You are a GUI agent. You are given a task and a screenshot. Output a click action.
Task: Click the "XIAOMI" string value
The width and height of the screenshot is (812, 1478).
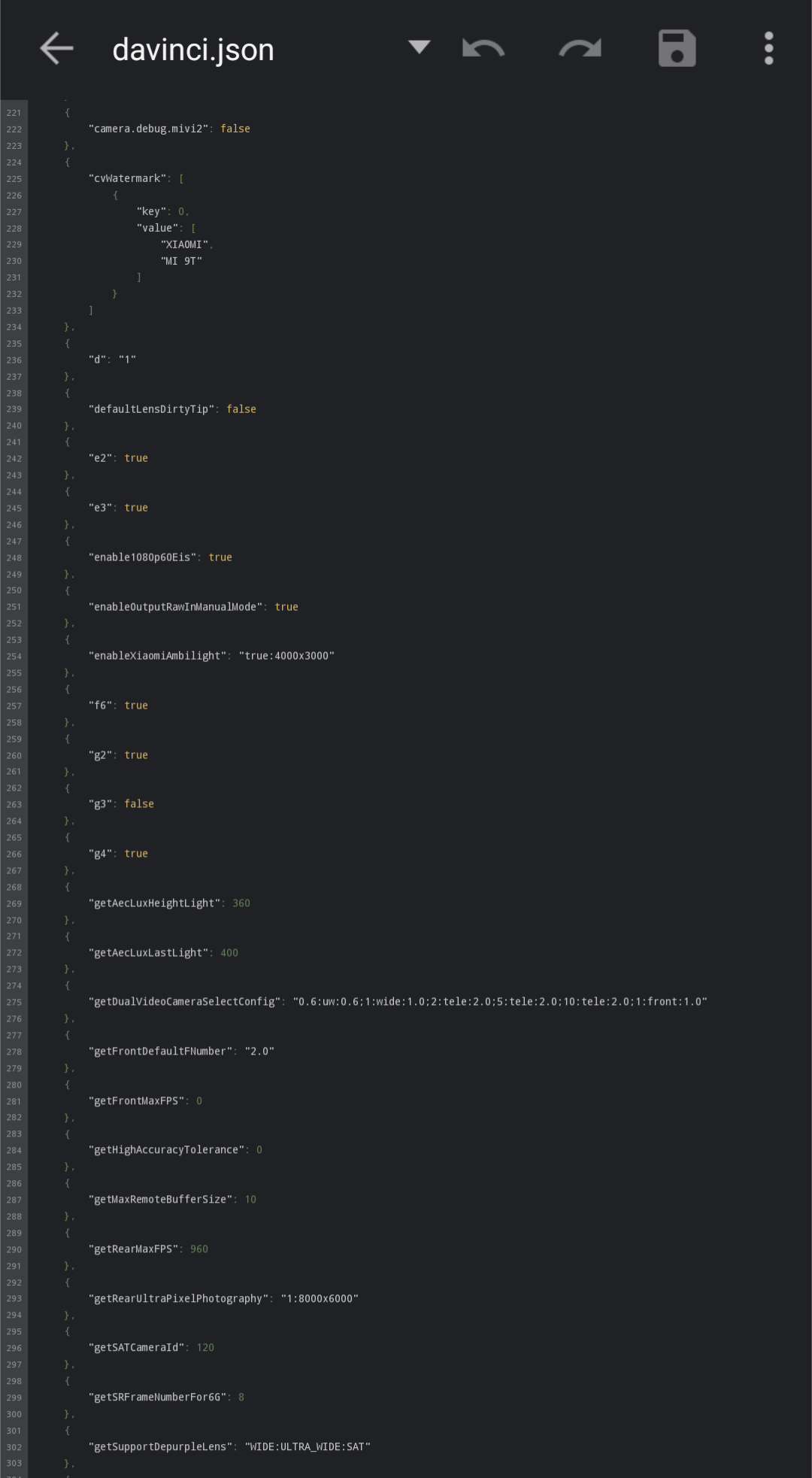tap(184, 244)
